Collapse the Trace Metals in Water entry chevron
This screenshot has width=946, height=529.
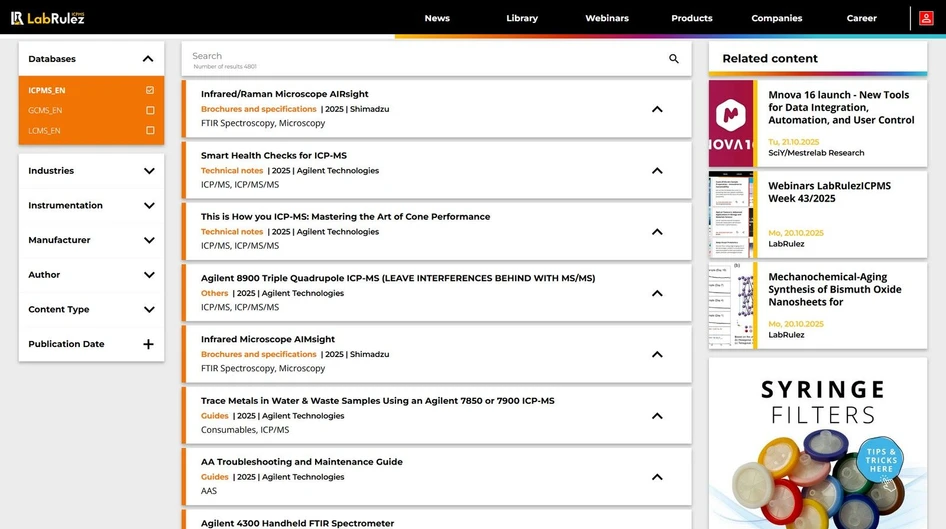[x=657, y=416]
